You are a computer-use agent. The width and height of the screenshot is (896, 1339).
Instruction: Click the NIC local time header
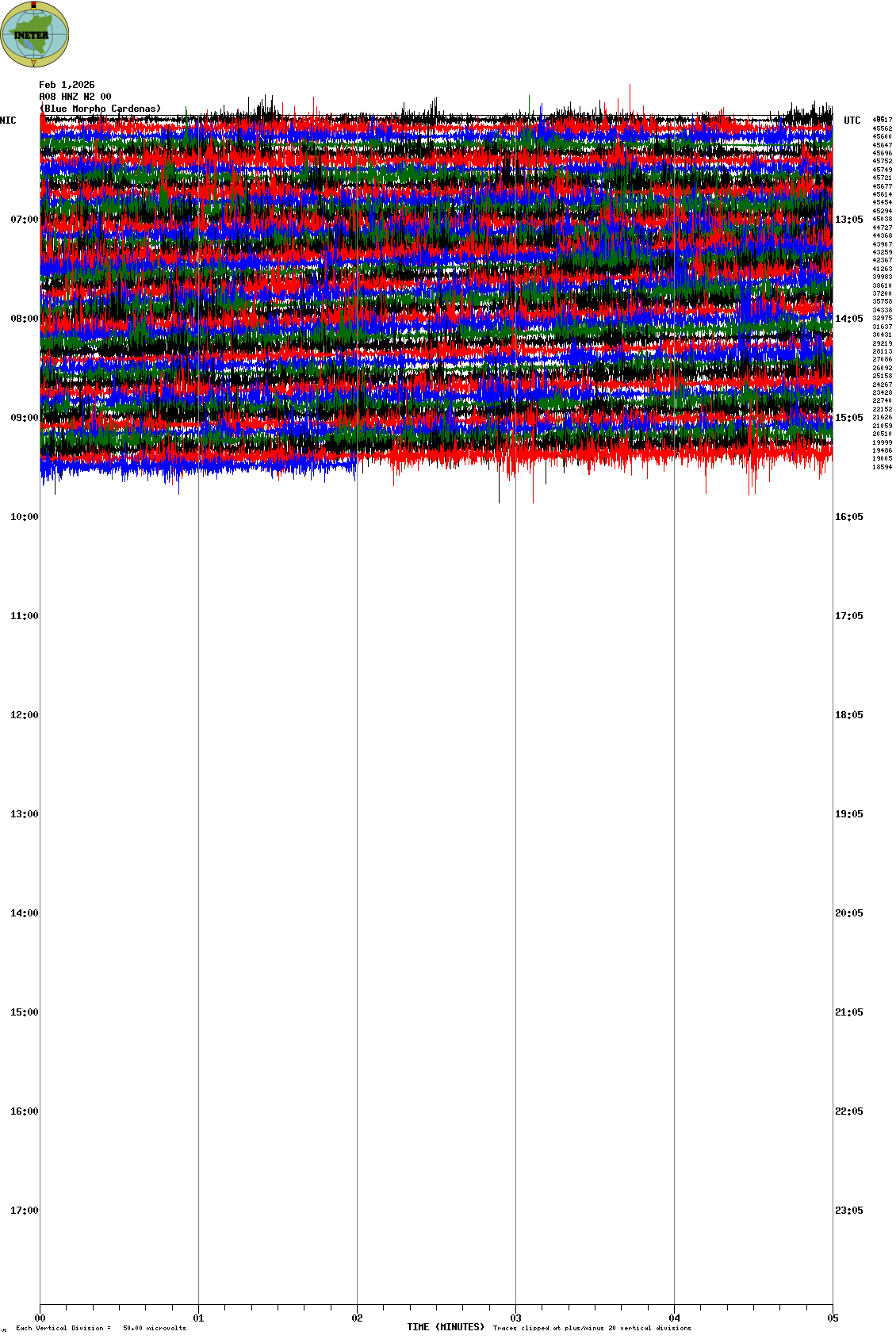8,121
